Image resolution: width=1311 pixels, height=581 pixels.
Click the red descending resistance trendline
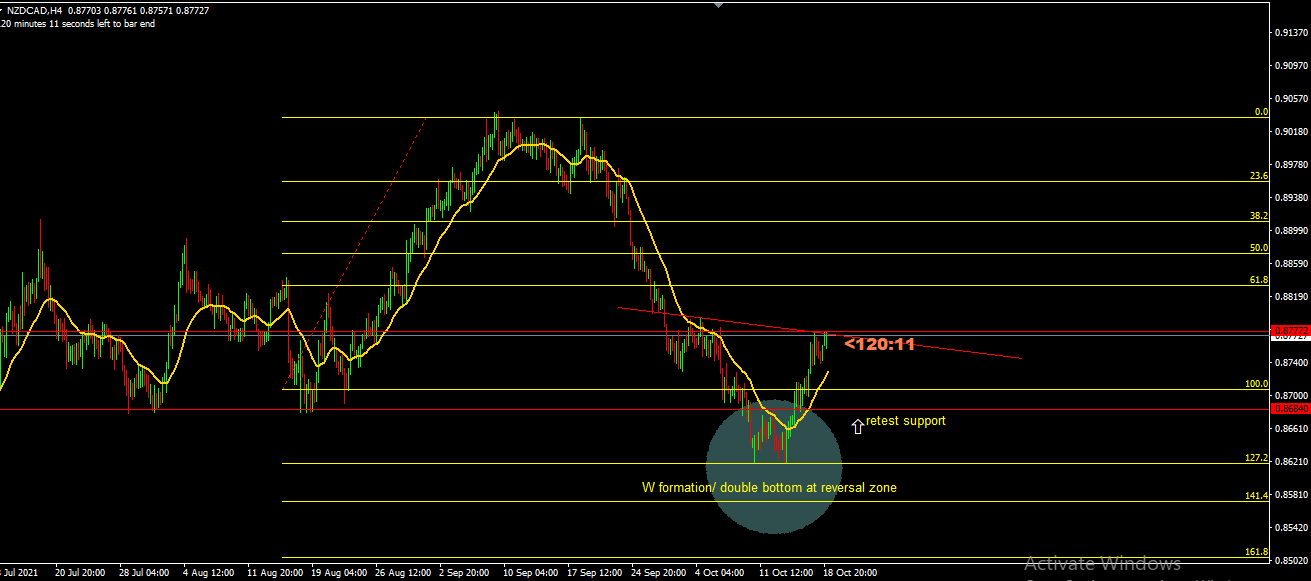pyautogui.click(x=950, y=348)
